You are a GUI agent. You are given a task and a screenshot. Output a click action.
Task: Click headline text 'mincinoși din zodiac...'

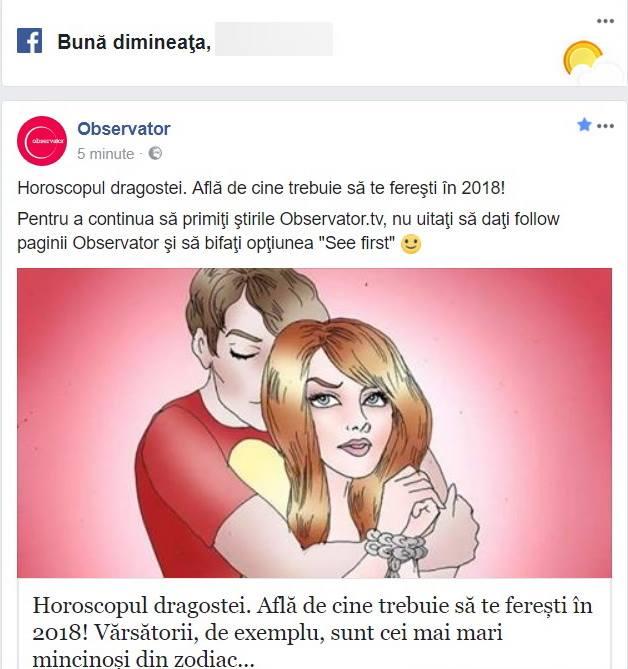click(143, 660)
